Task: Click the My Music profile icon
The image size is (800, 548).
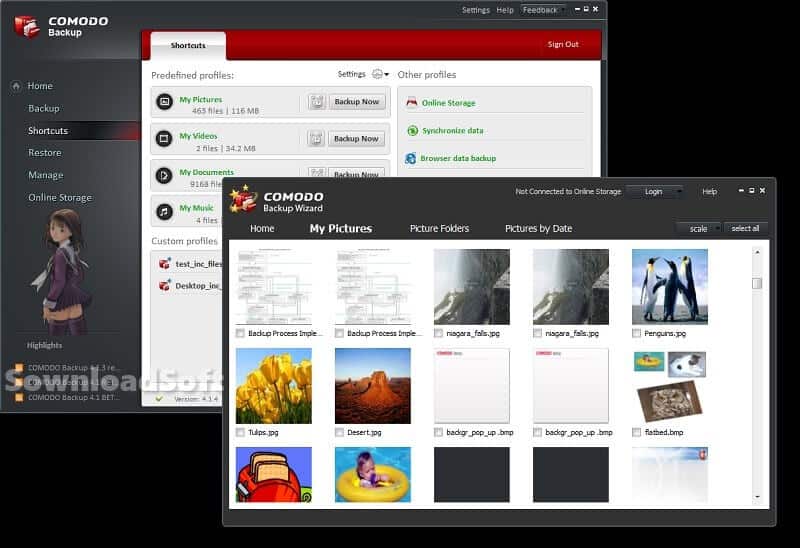Action: coord(164,211)
